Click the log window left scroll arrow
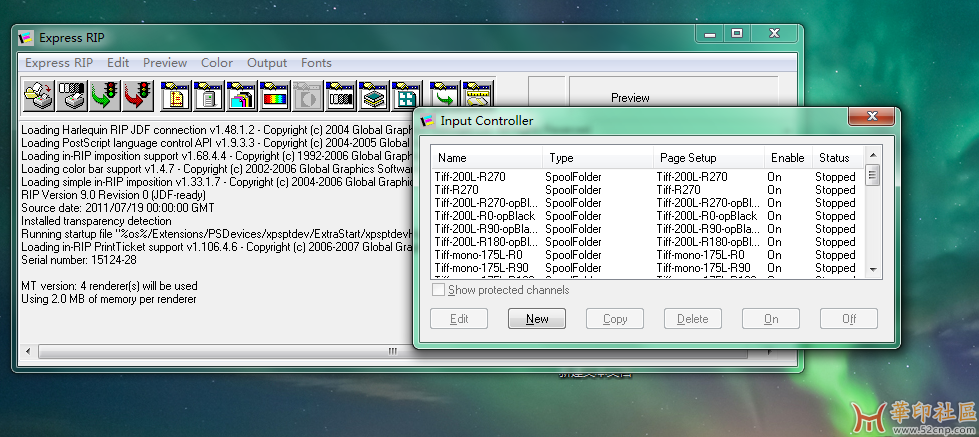Viewport: 979px width, 437px height. (x=27, y=351)
